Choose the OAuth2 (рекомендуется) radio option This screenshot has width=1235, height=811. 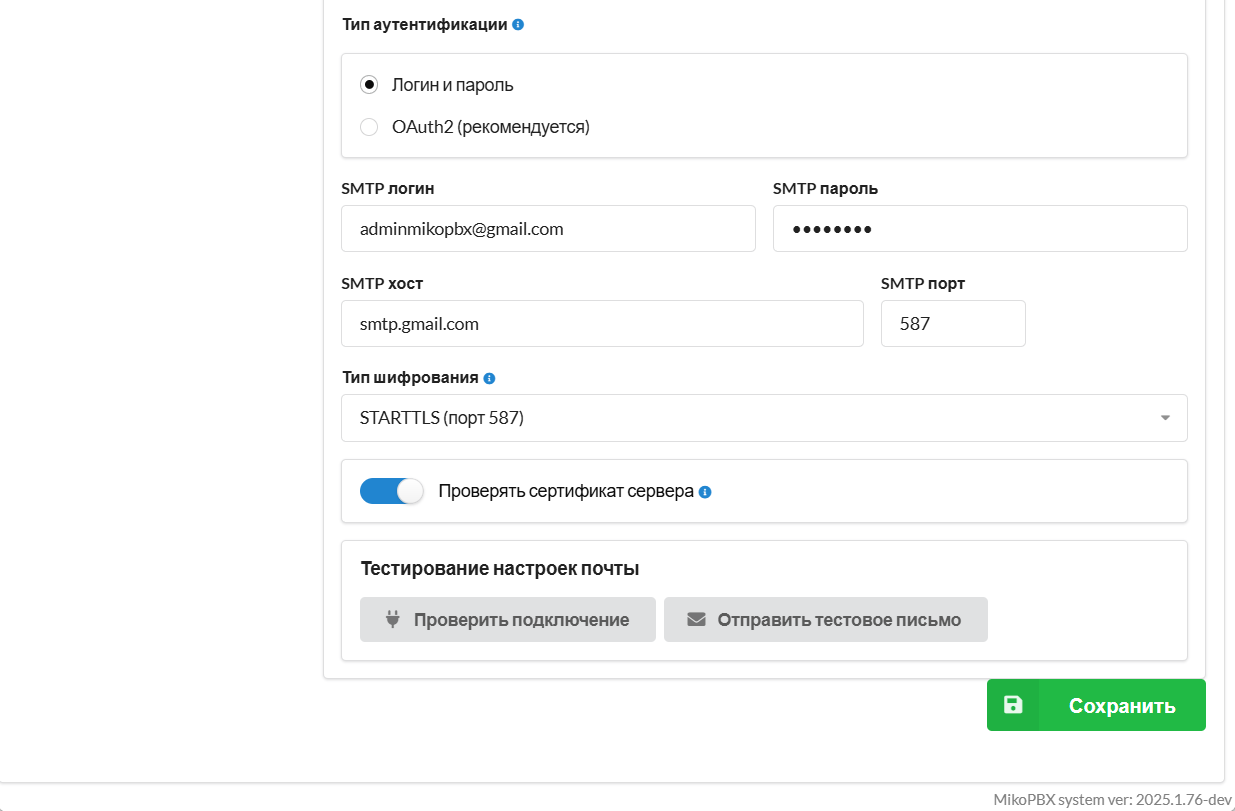pyautogui.click(x=369, y=127)
